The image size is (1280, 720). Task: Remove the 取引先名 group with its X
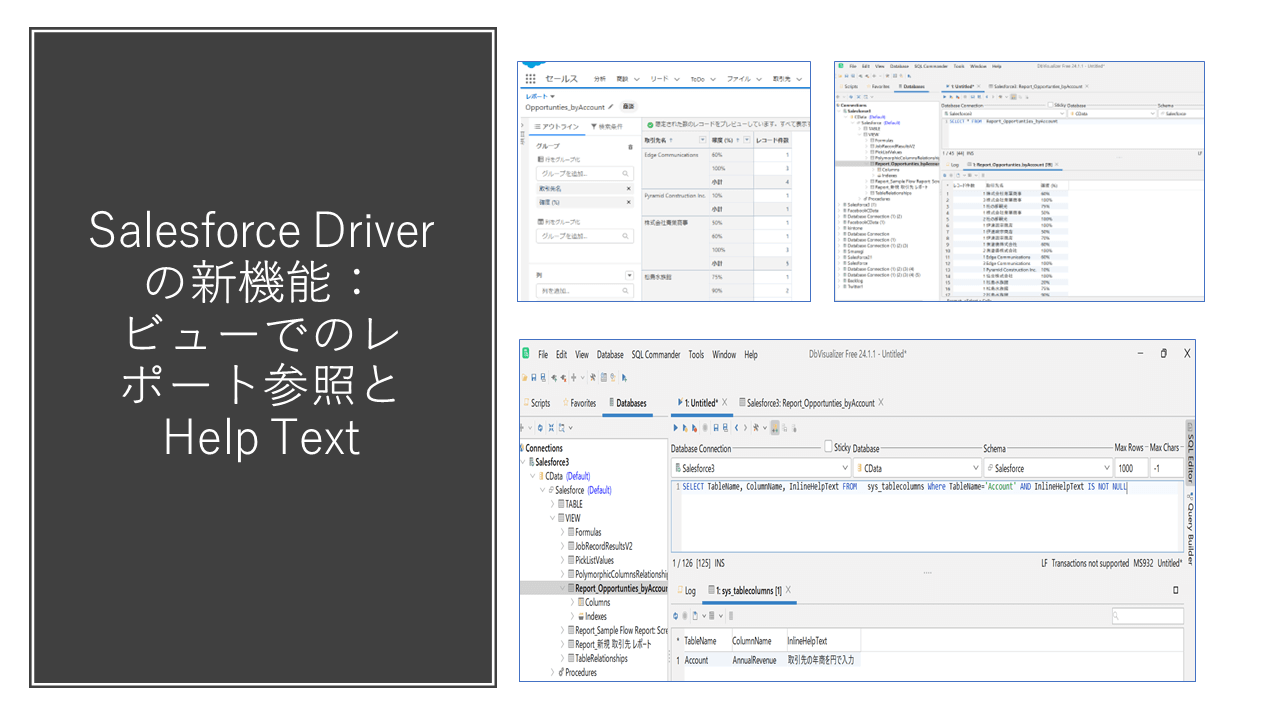tap(628, 188)
